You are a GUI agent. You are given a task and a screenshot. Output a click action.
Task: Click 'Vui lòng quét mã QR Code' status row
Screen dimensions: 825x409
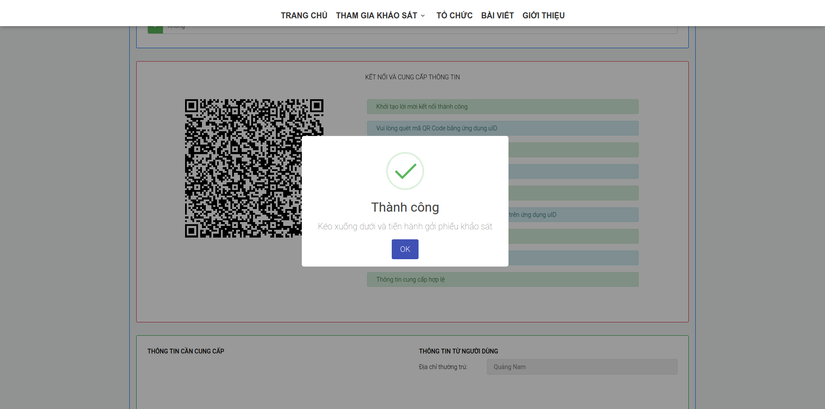502,128
